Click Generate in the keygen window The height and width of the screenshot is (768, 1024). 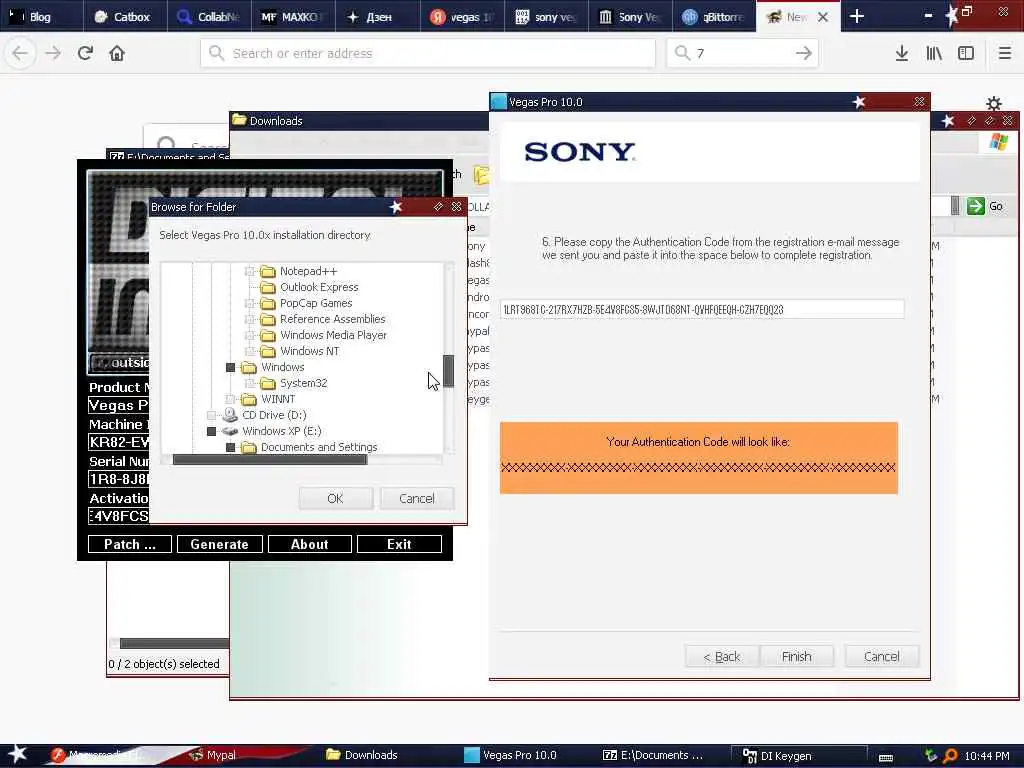(x=219, y=544)
